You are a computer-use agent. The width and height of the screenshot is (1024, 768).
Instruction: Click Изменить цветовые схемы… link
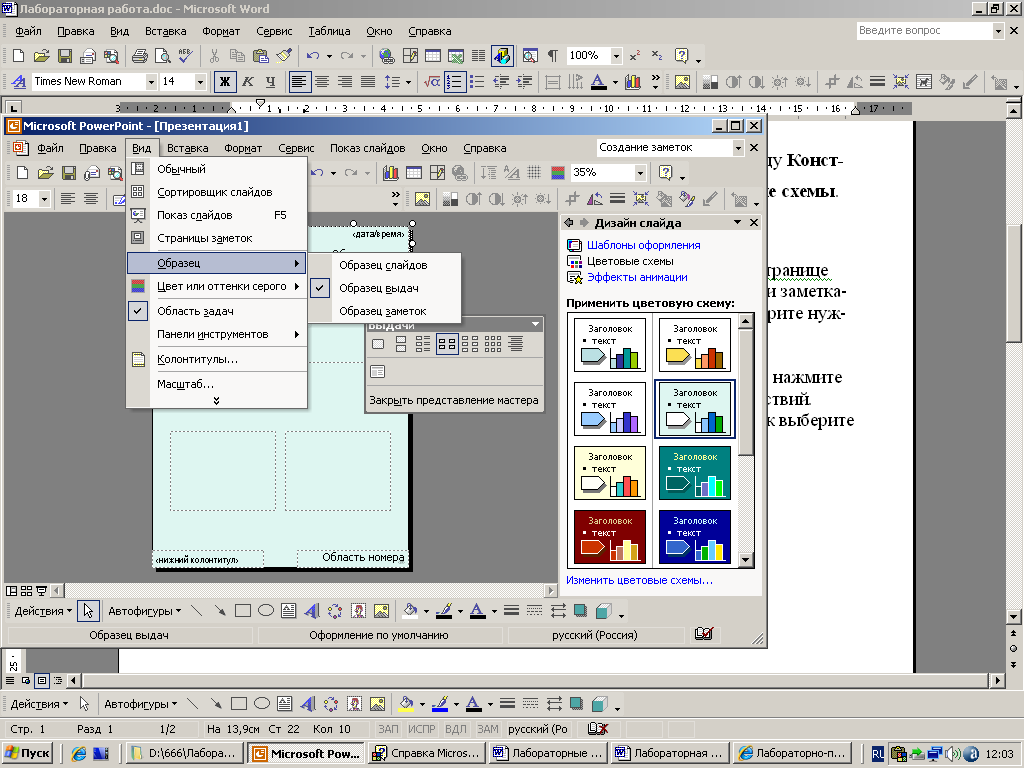point(639,580)
